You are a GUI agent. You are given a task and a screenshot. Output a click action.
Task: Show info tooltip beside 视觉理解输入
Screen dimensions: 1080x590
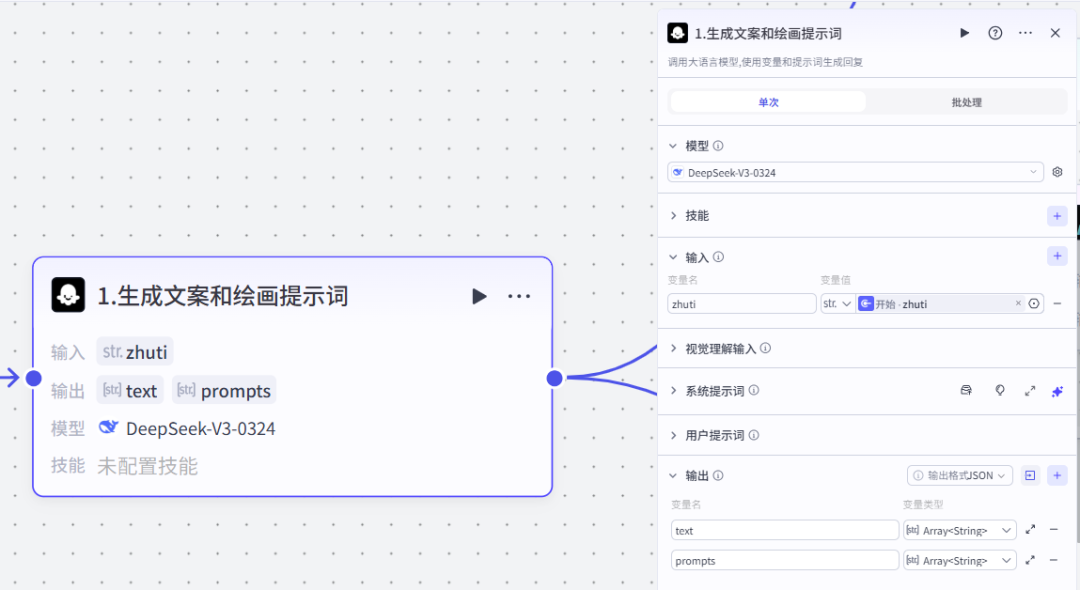(765, 348)
